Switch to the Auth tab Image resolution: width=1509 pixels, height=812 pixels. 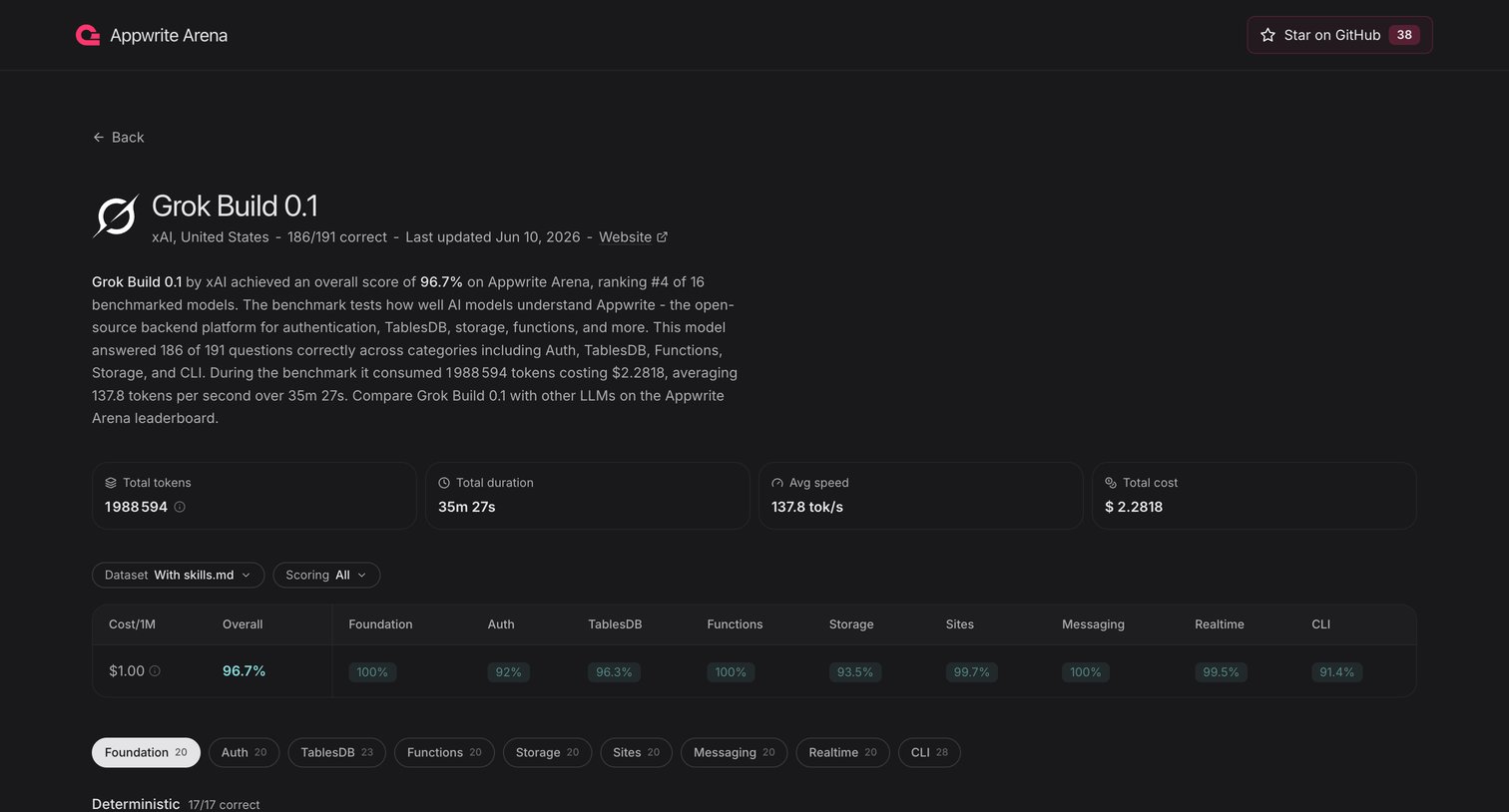tap(244, 752)
